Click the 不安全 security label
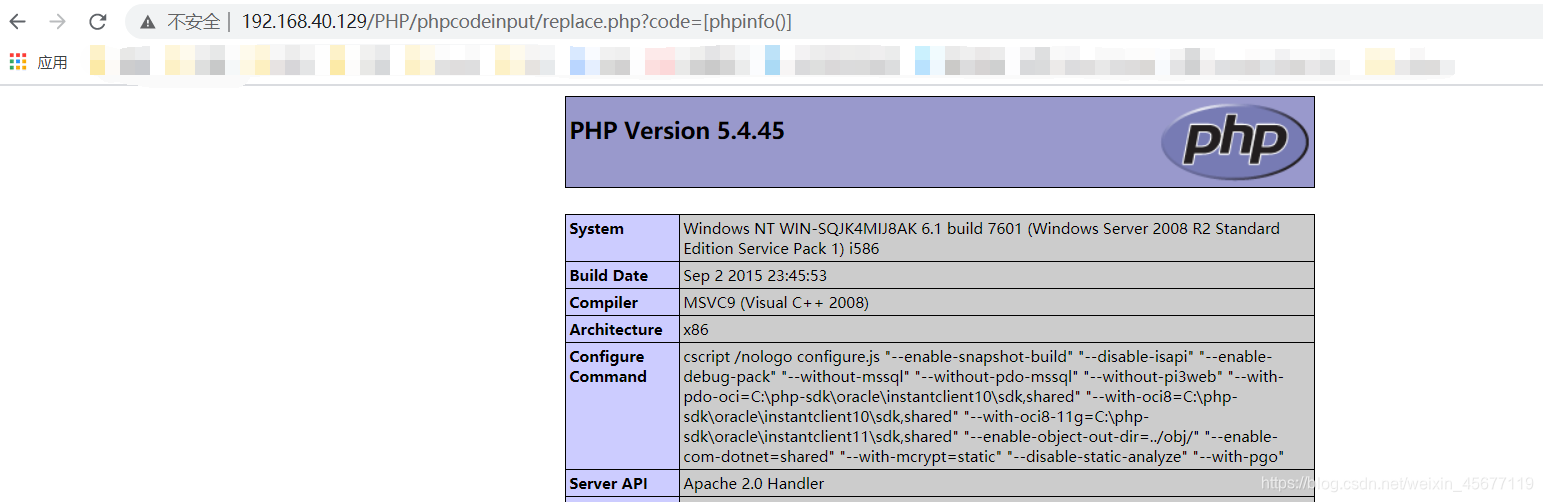The image size is (1543, 502). [194, 22]
